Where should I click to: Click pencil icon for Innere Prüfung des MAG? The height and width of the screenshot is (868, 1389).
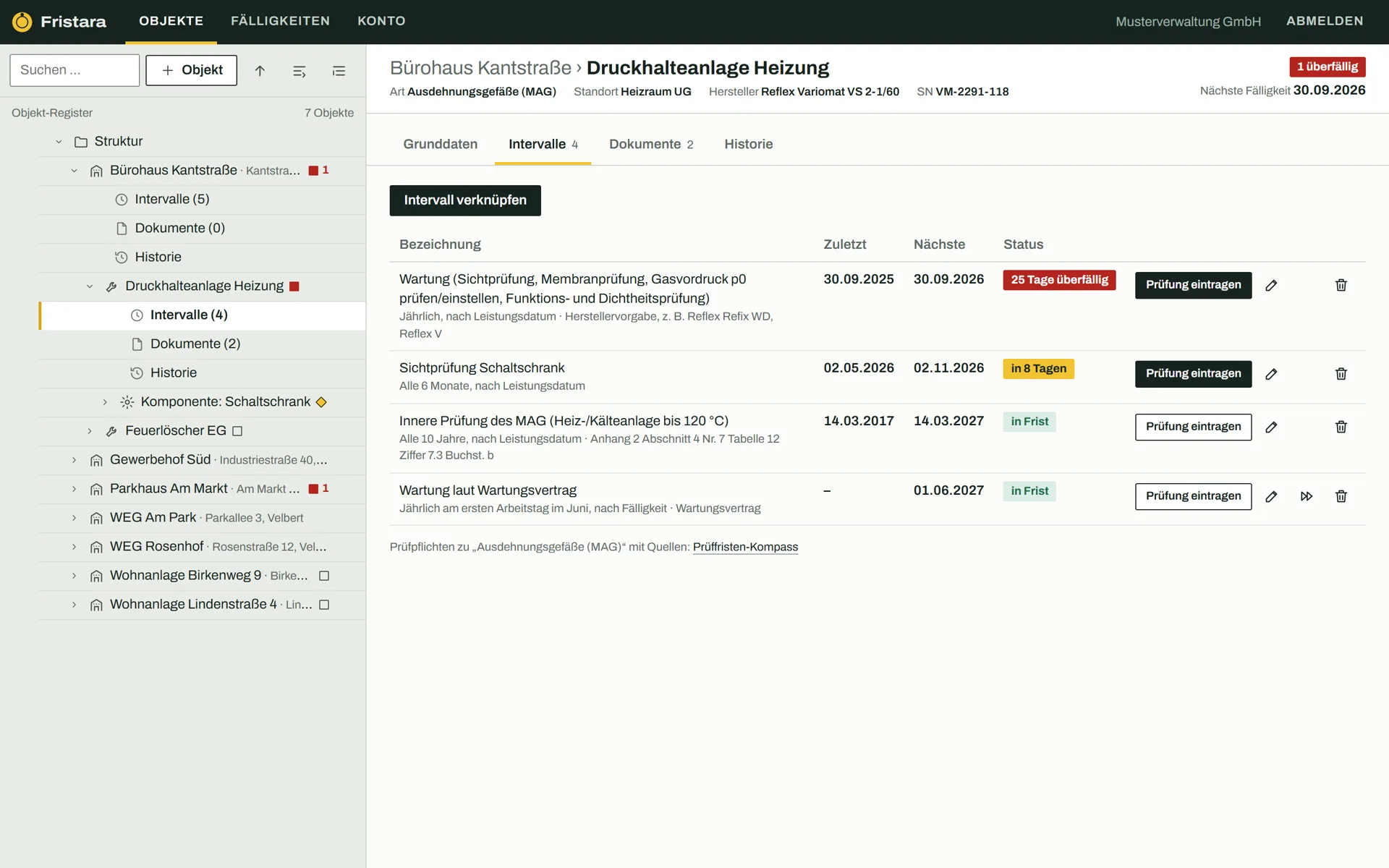click(1271, 427)
